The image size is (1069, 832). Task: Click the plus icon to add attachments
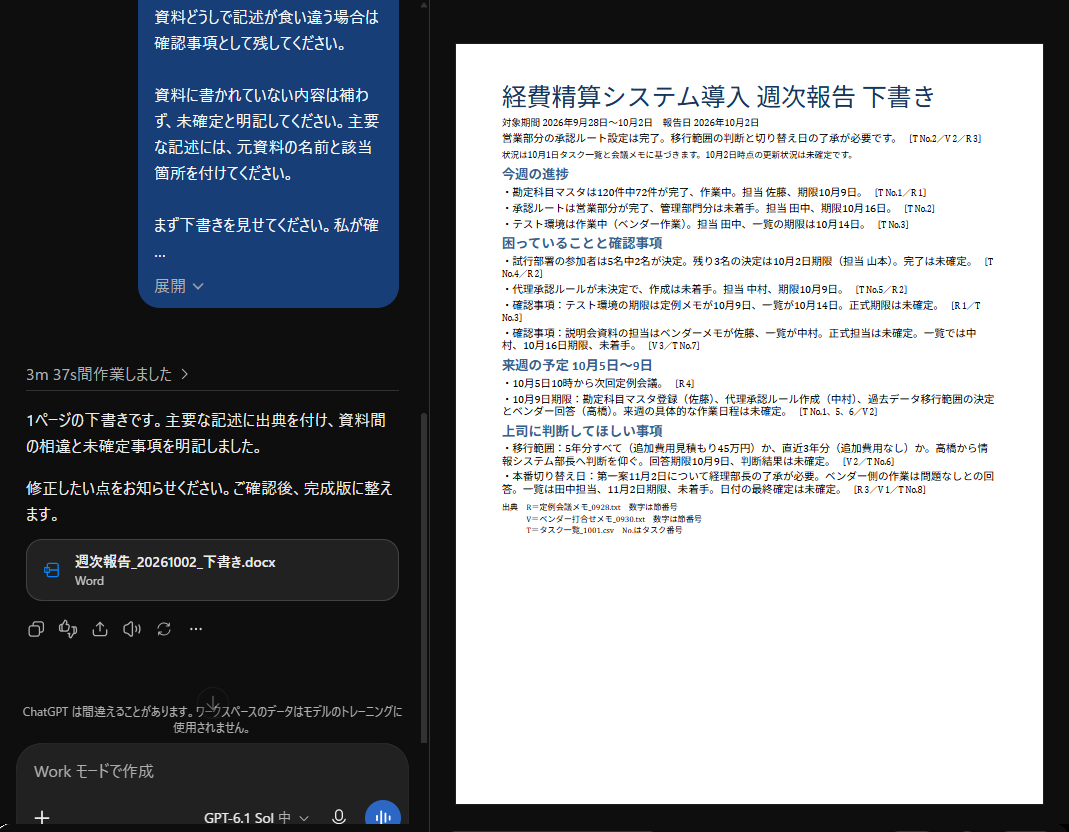tap(42, 817)
